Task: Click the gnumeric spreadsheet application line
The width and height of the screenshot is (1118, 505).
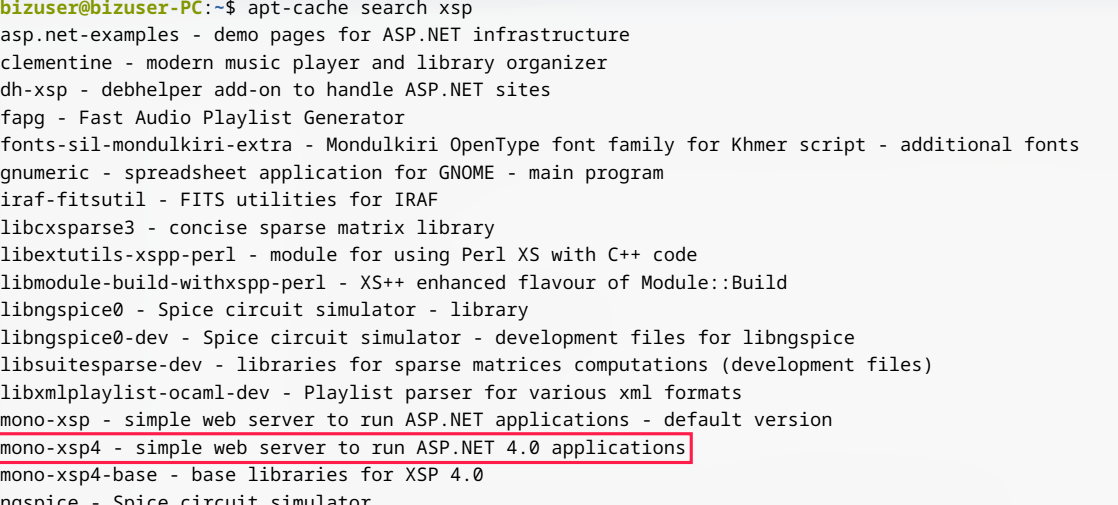Action: click(332, 173)
